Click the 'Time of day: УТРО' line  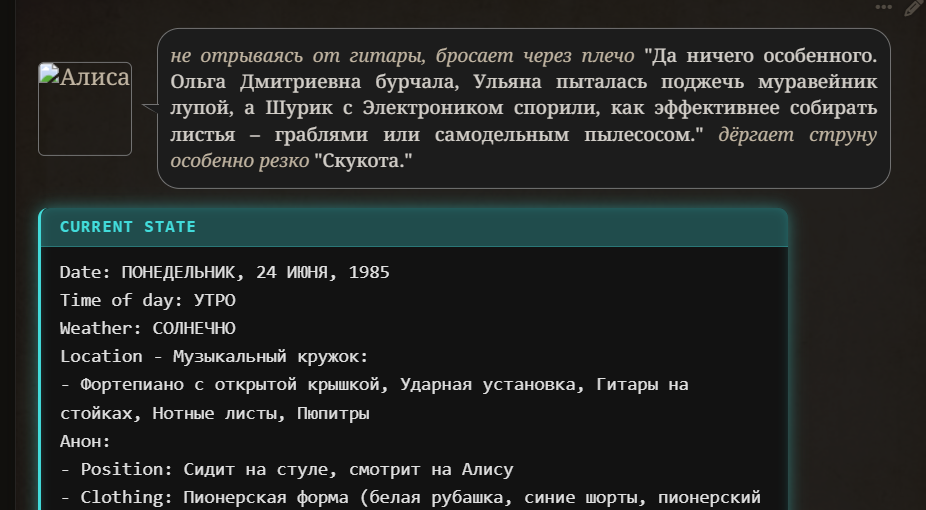pos(148,300)
